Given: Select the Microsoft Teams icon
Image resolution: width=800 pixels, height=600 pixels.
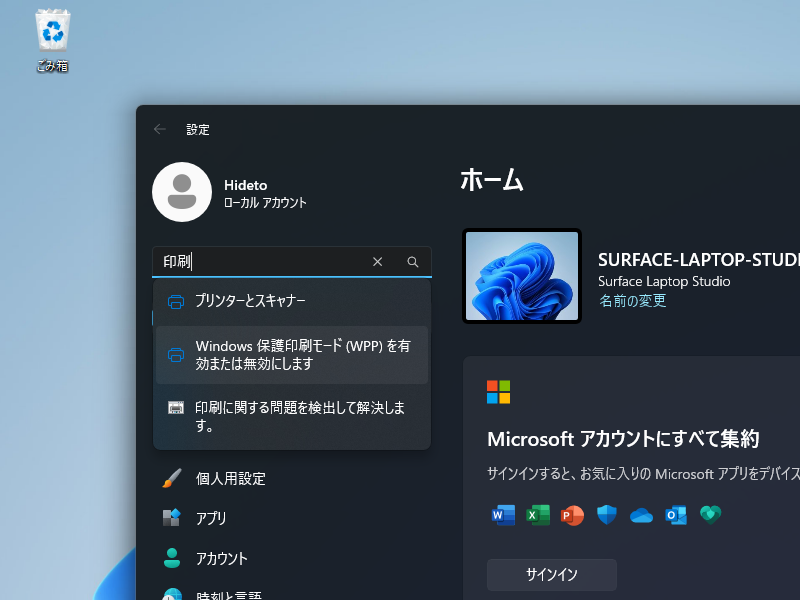Looking at the screenshot, I should coord(710,515).
